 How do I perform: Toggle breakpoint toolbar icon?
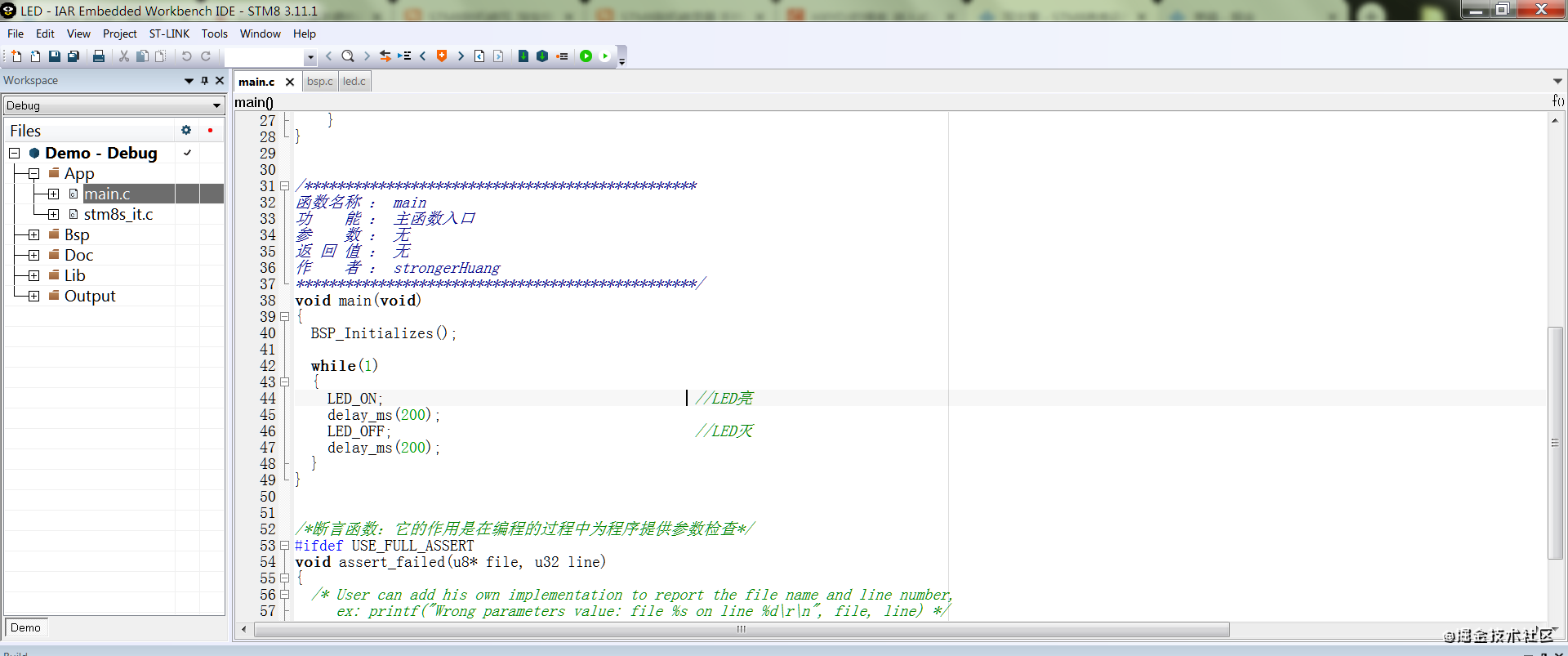[562, 56]
